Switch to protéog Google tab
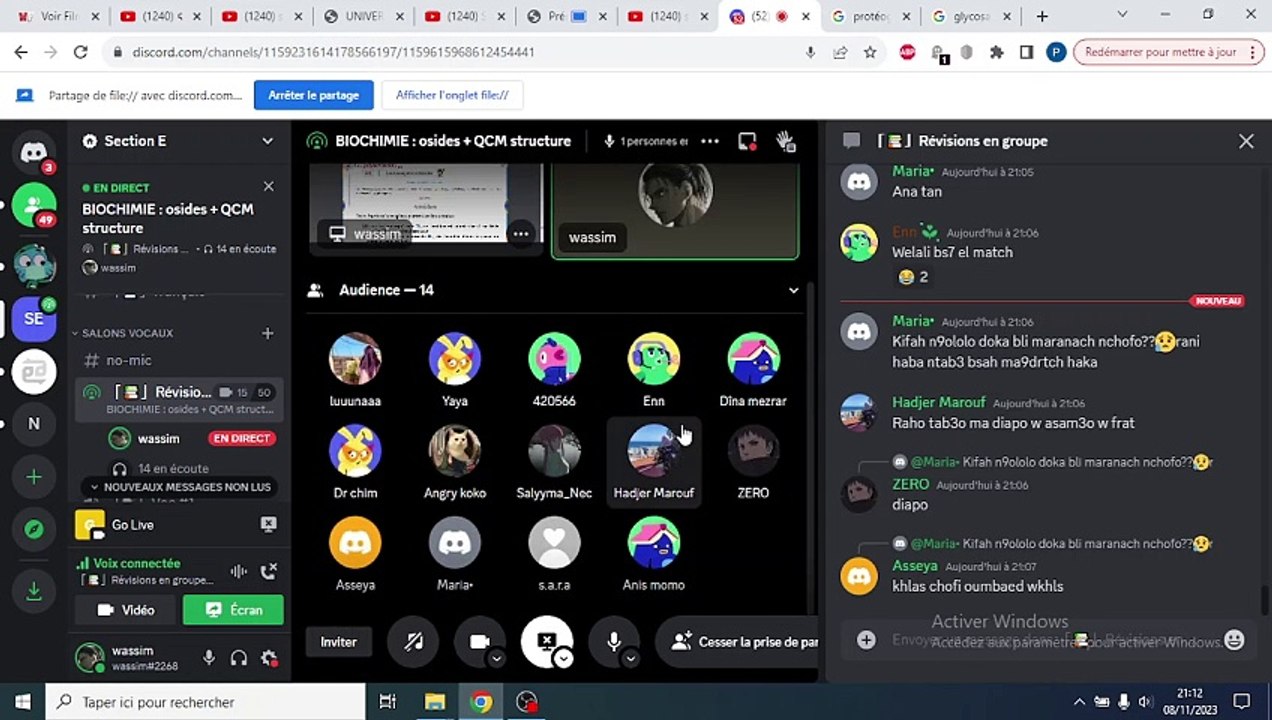The image size is (1272, 720). tap(870, 16)
